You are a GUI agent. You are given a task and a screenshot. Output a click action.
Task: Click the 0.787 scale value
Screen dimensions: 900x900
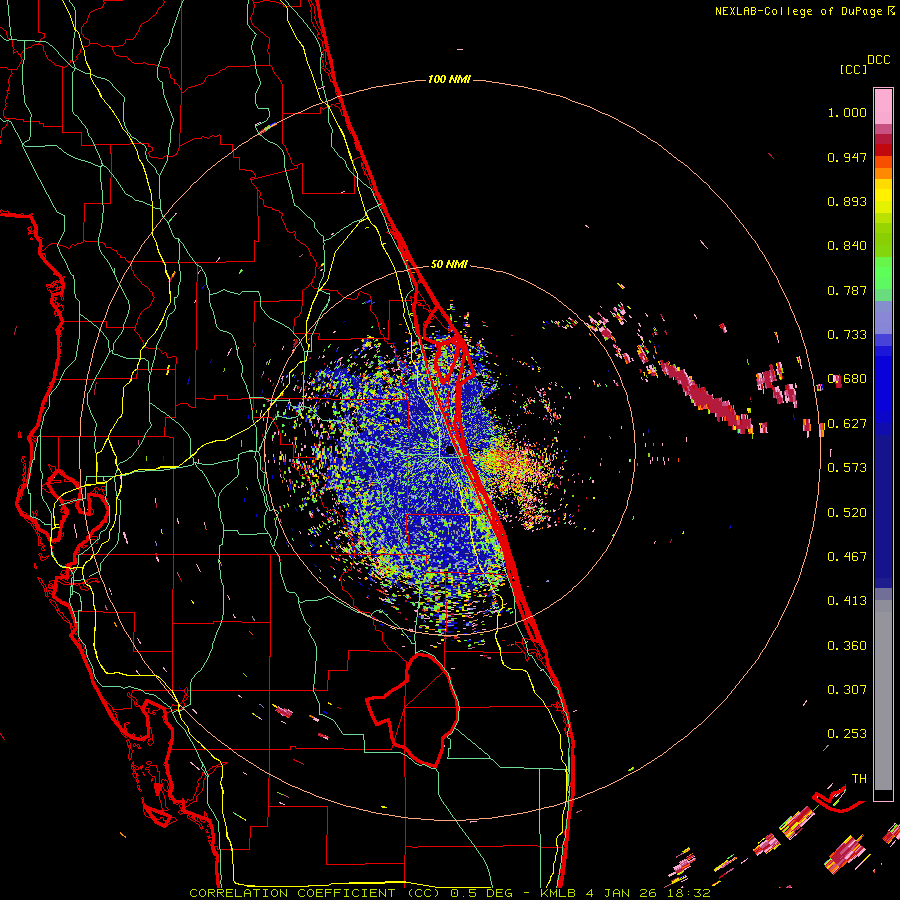[847, 290]
